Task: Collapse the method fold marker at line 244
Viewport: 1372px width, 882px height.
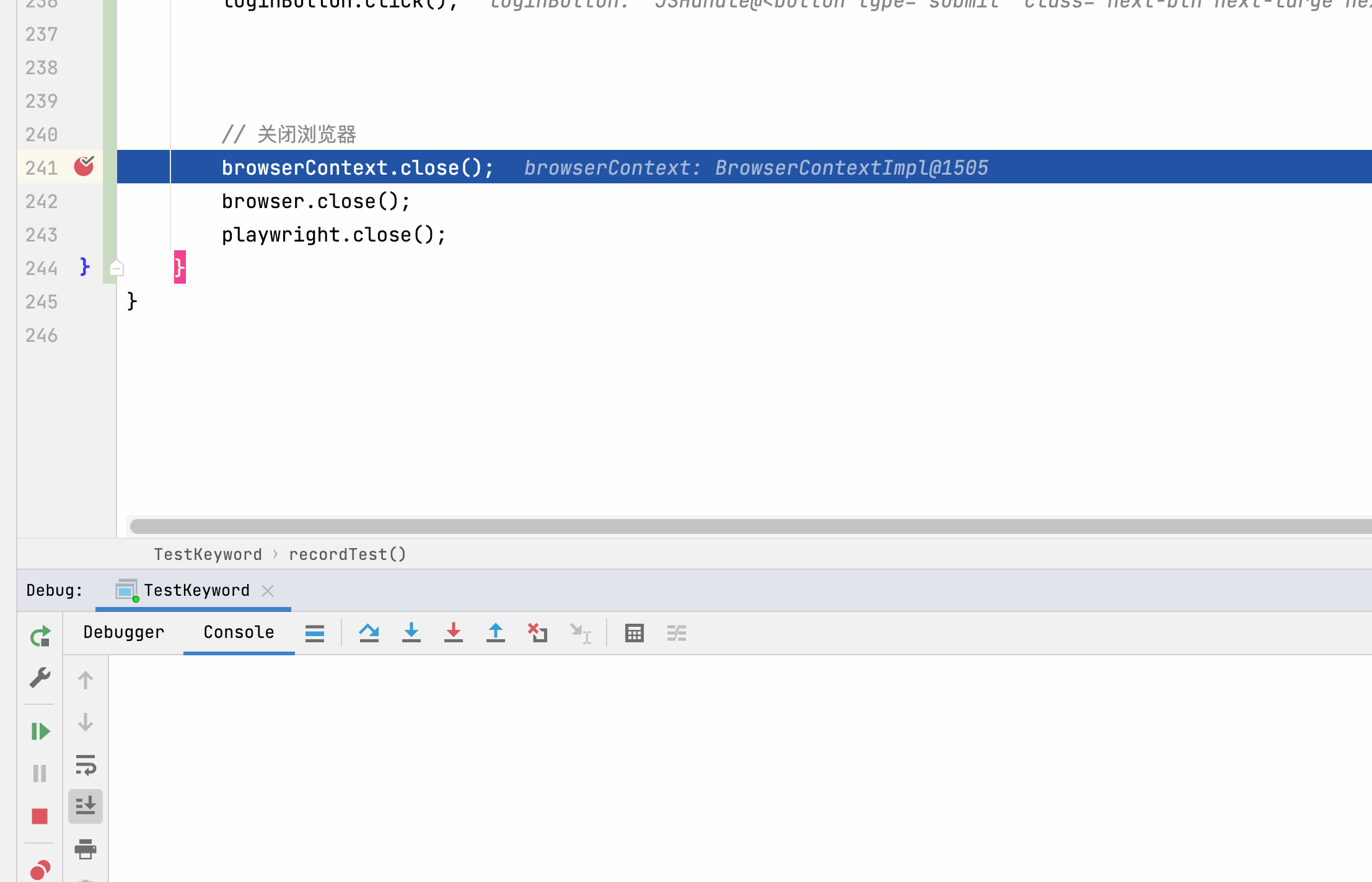Action: click(x=117, y=268)
